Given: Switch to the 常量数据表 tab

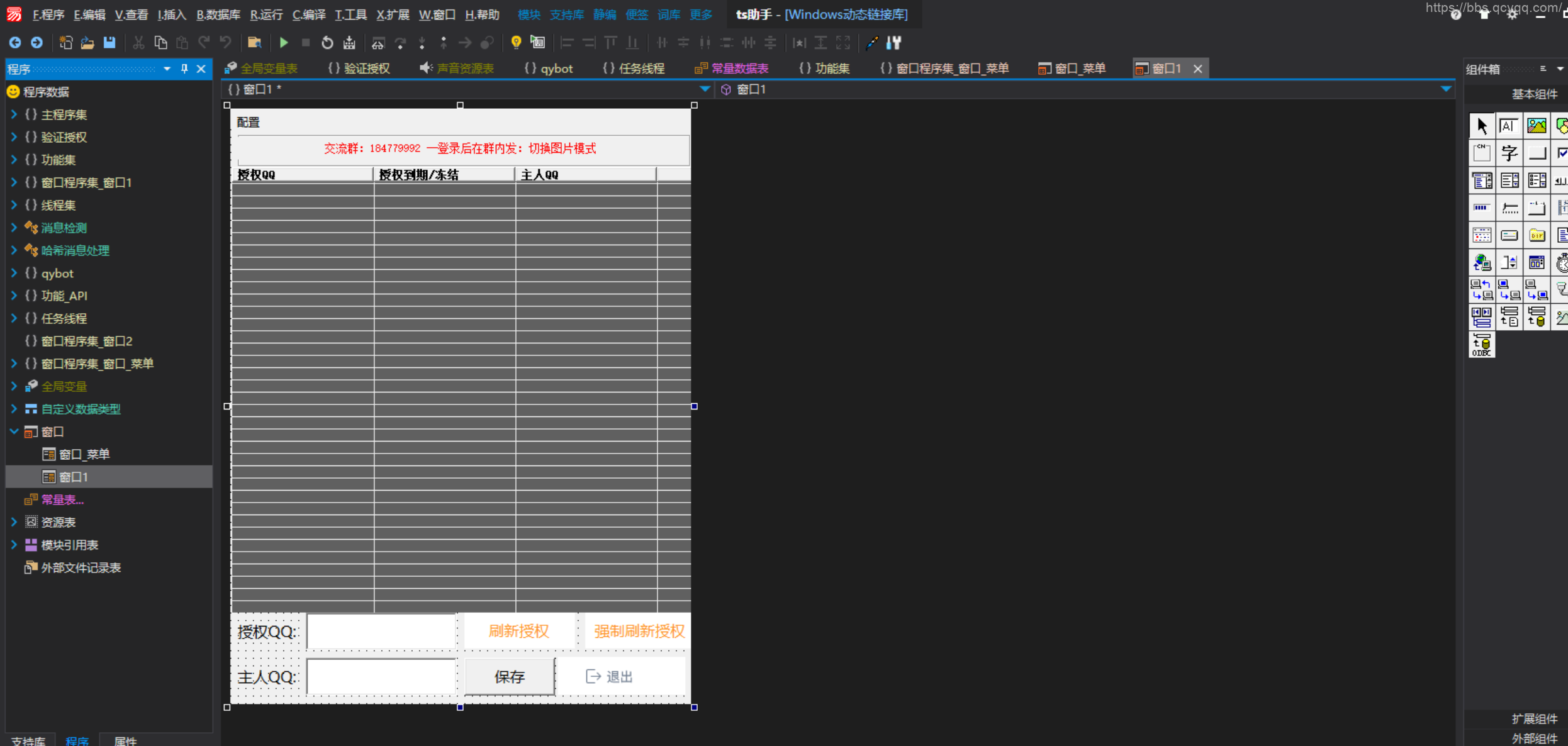Looking at the screenshot, I should [732, 69].
